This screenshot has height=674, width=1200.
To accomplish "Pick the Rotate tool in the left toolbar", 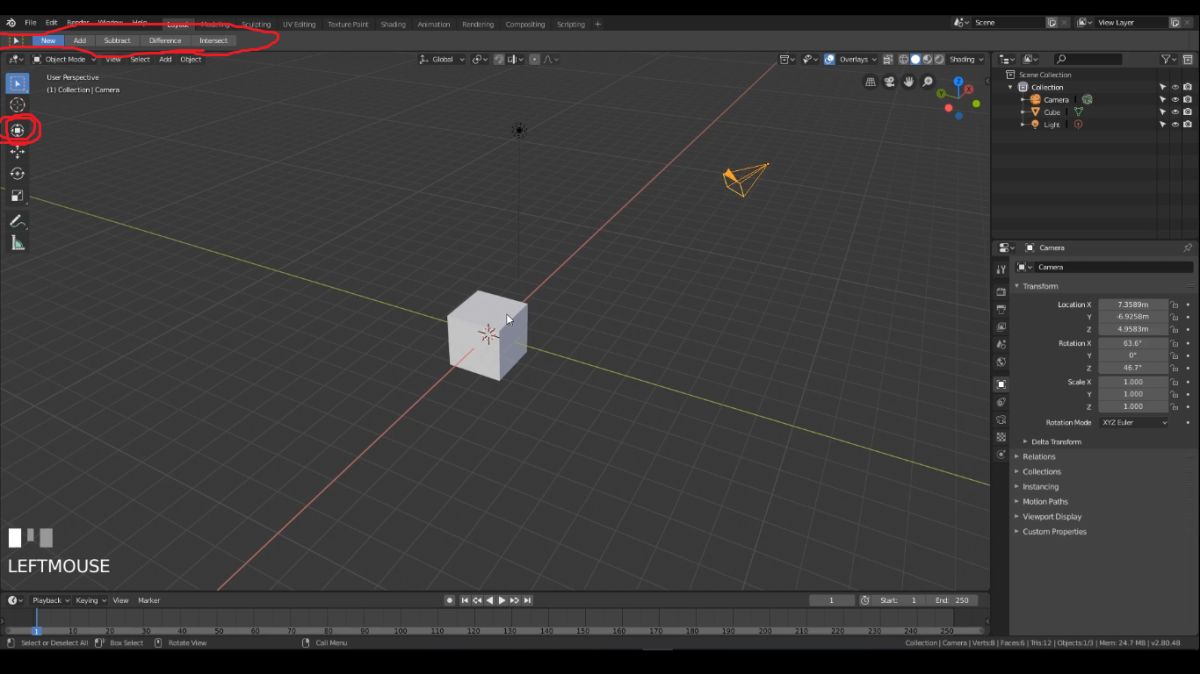I will coord(17,174).
